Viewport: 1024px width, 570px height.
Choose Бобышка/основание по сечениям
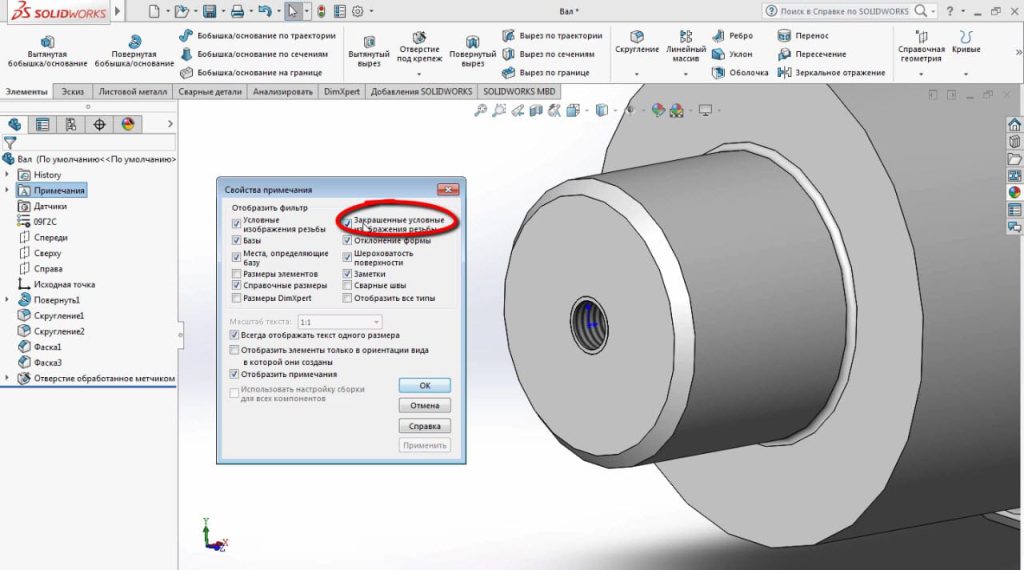tap(254, 54)
